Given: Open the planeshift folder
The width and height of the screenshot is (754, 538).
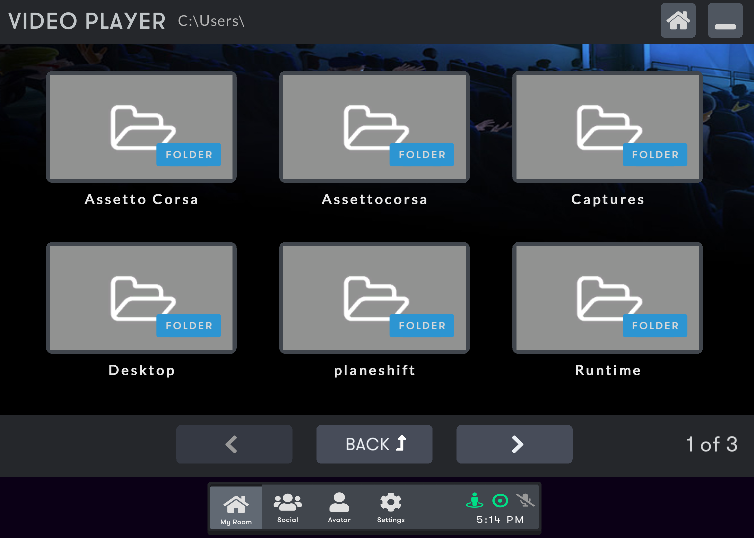Looking at the screenshot, I should pyautogui.click(x=375, y=298).
